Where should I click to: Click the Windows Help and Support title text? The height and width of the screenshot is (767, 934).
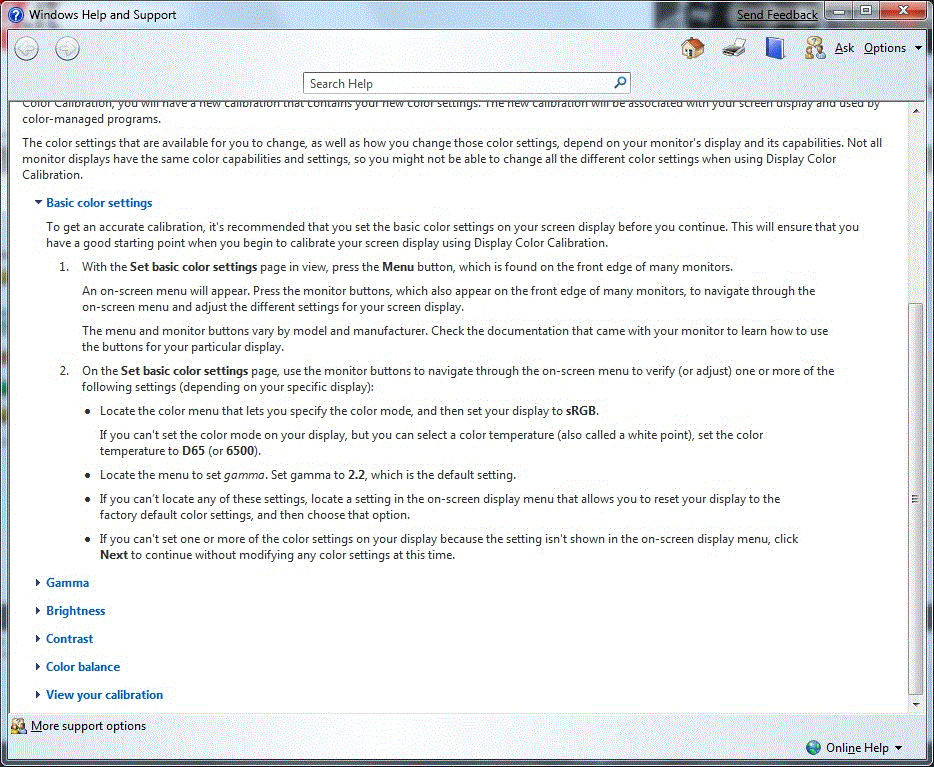(x=102, y=15)
